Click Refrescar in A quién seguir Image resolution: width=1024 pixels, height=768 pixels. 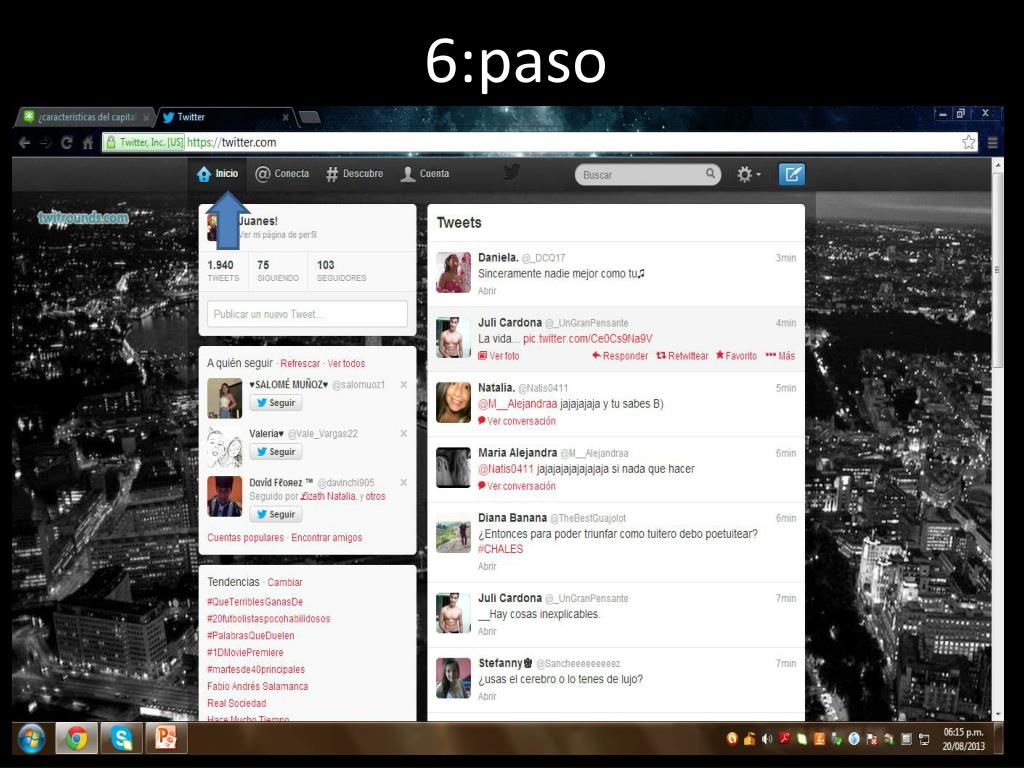tap(300, 364)
